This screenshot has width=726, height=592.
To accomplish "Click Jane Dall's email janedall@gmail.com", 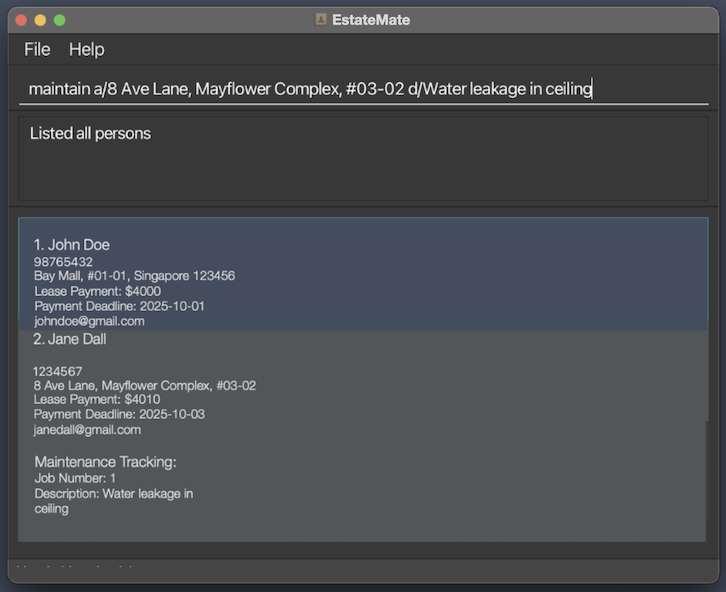I will coord(87,429).
